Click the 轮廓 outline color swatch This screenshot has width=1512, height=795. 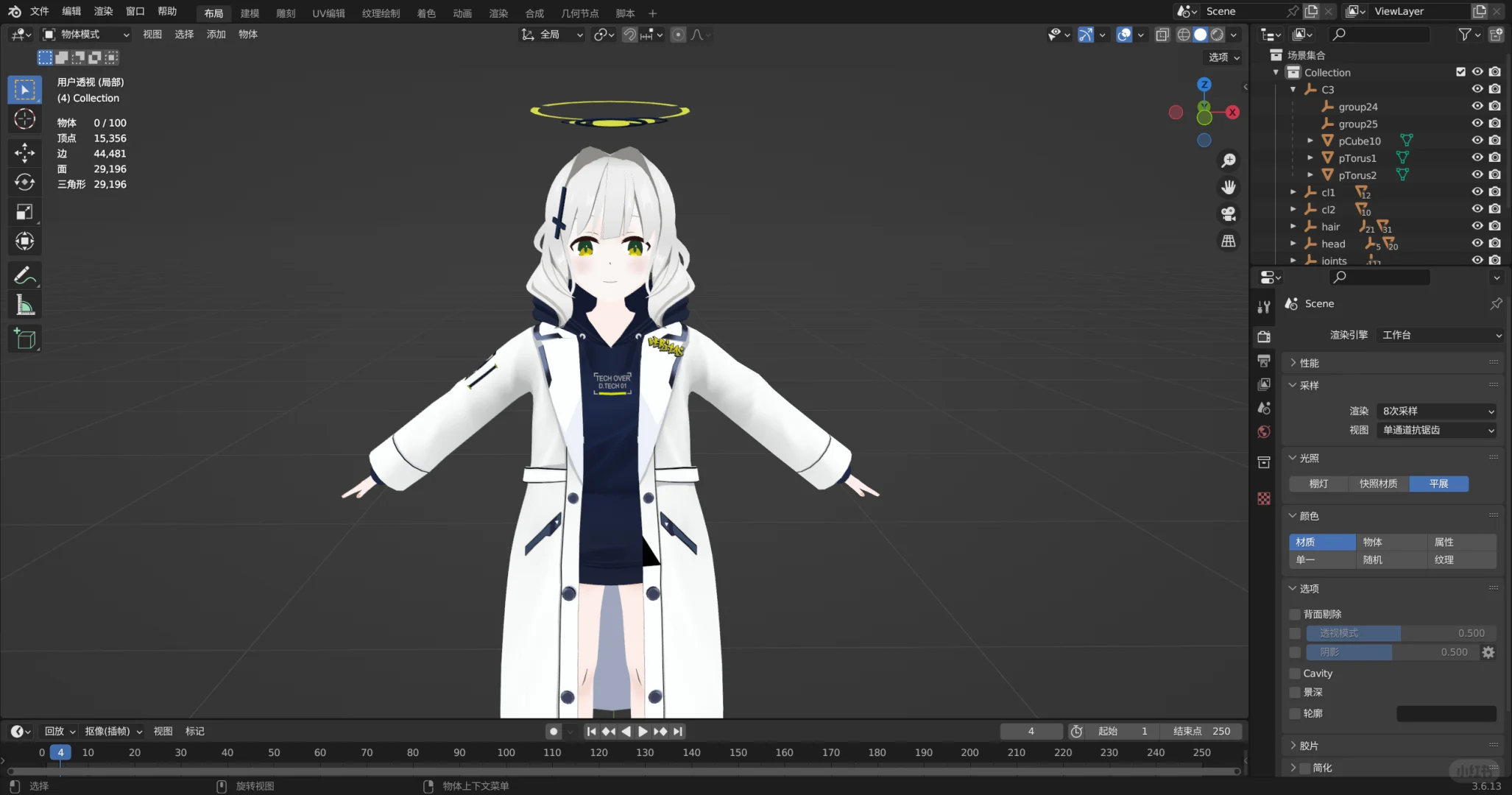(x=1446, y=713)
